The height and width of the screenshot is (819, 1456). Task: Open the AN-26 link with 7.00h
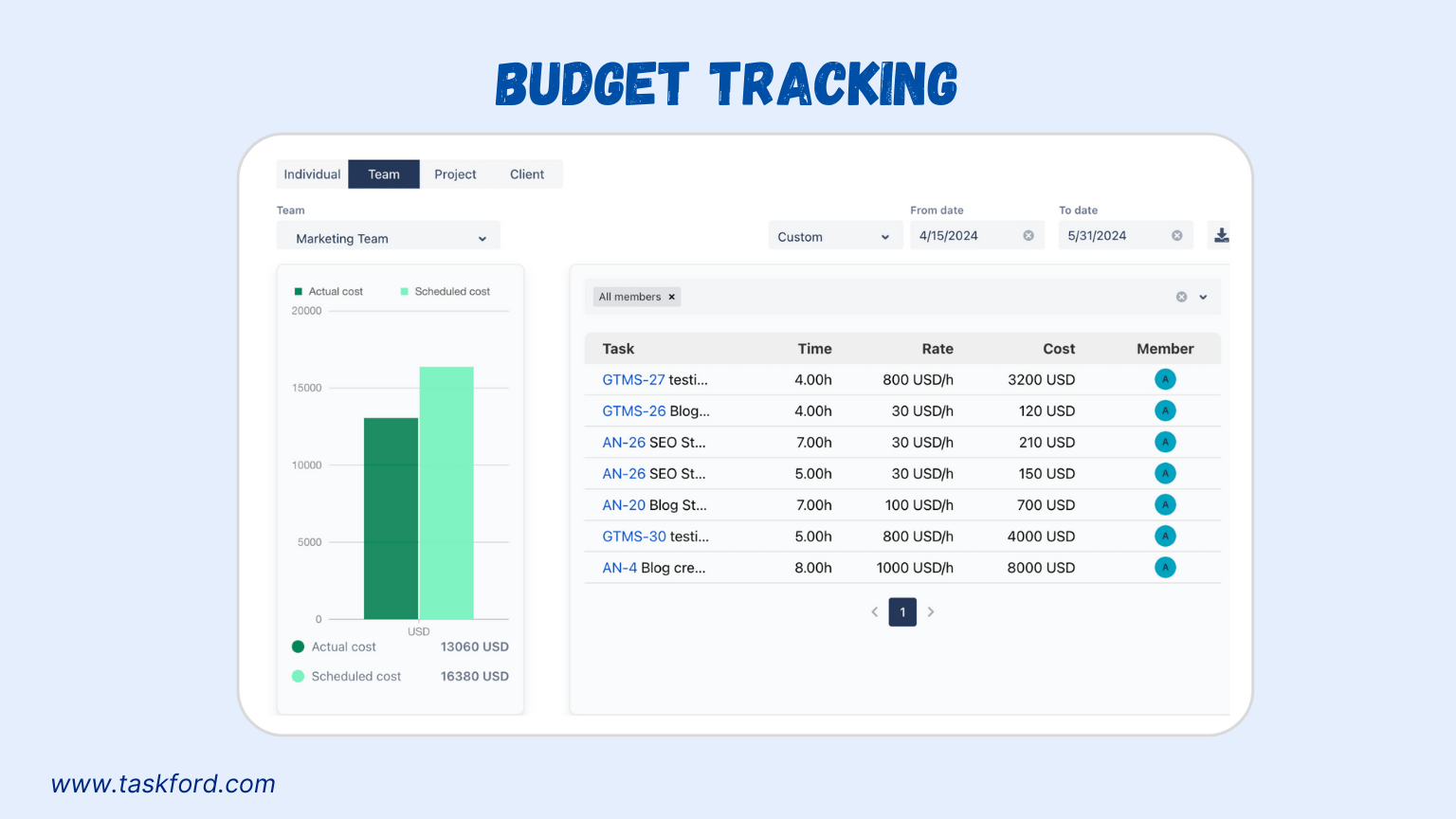click(x=624, y=443)
